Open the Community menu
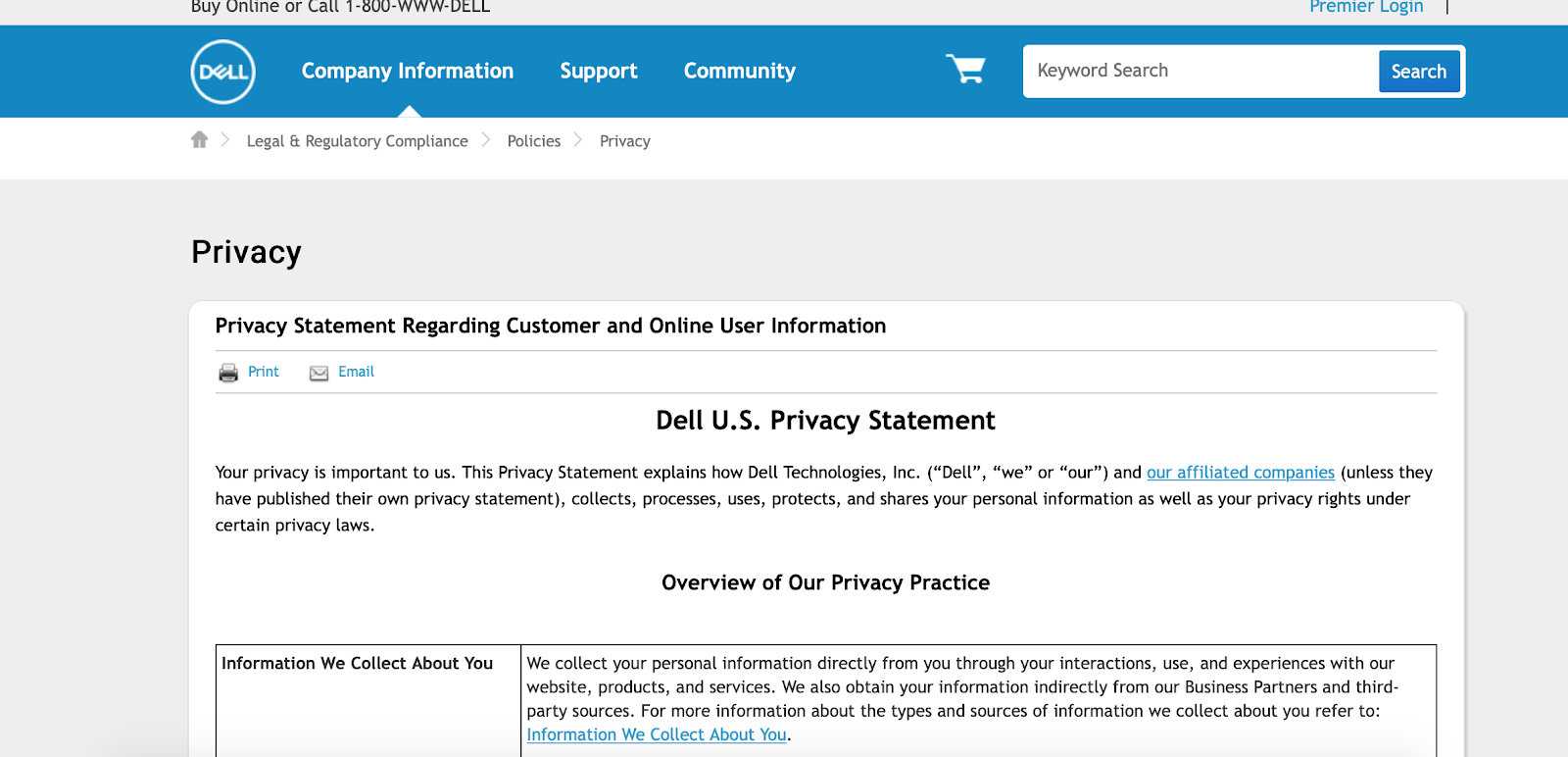 tap(740, 71)
